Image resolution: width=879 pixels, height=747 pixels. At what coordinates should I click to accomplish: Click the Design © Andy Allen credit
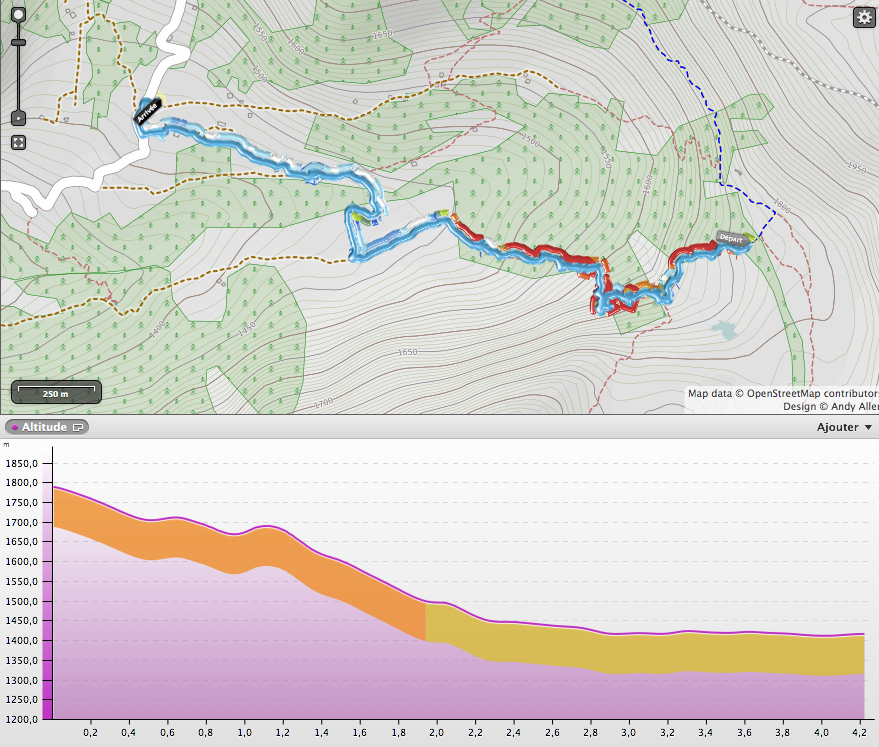(x=829, y=406)
